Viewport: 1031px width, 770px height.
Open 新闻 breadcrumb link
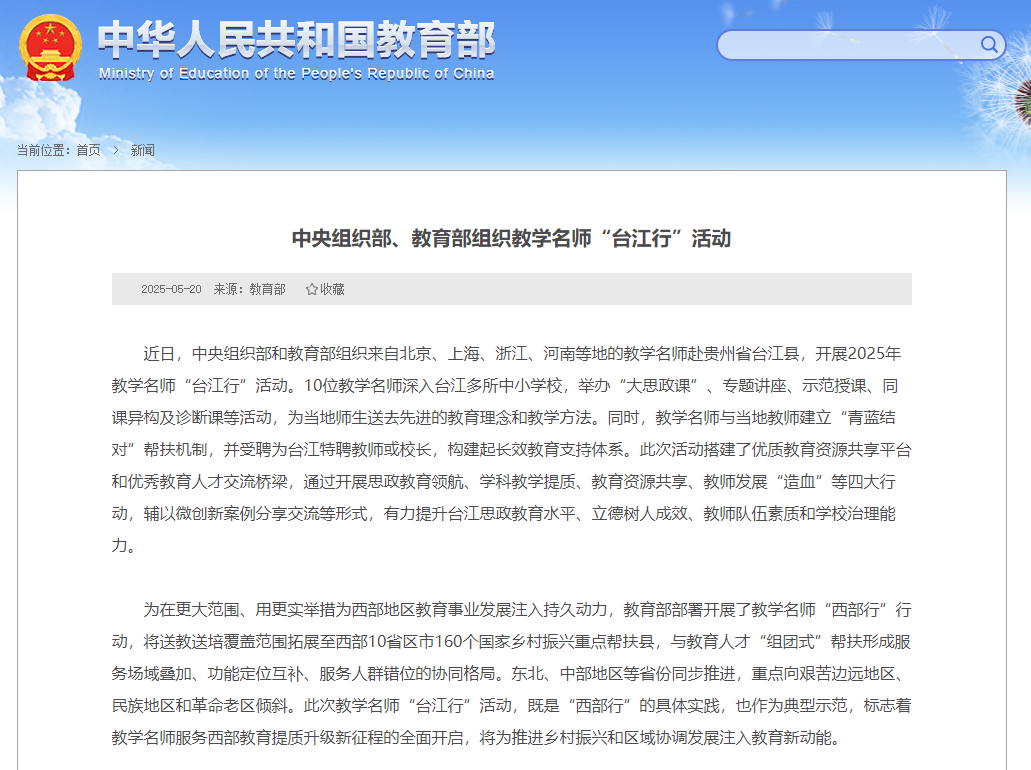click(142, 150)
